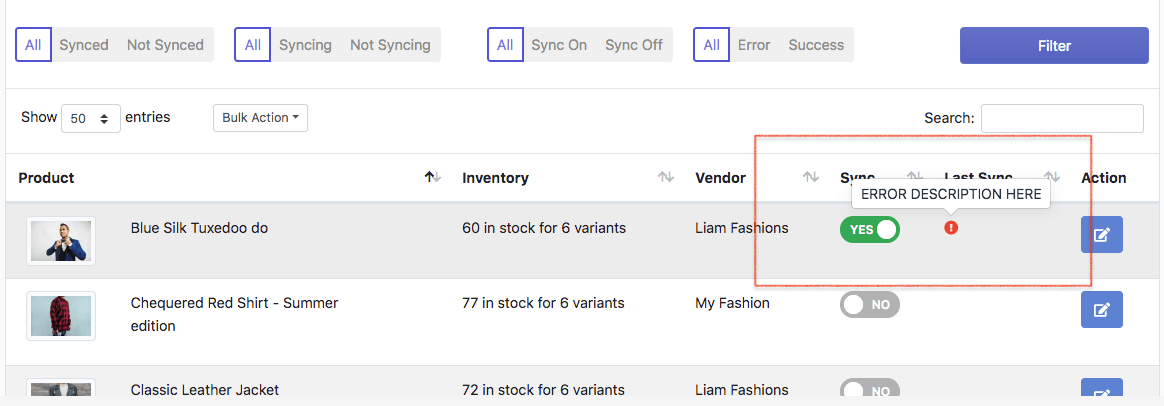Screen dimensions: 1164x406
Task: Click into the Search input field
Action: [1061, 118]
